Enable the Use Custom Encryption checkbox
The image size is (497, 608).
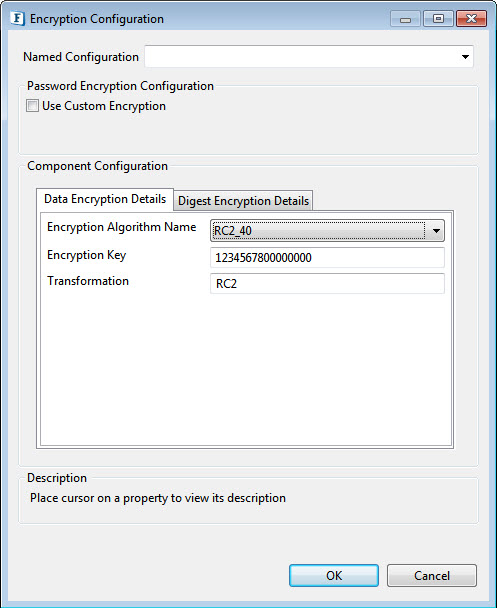(x=32, y=106)
